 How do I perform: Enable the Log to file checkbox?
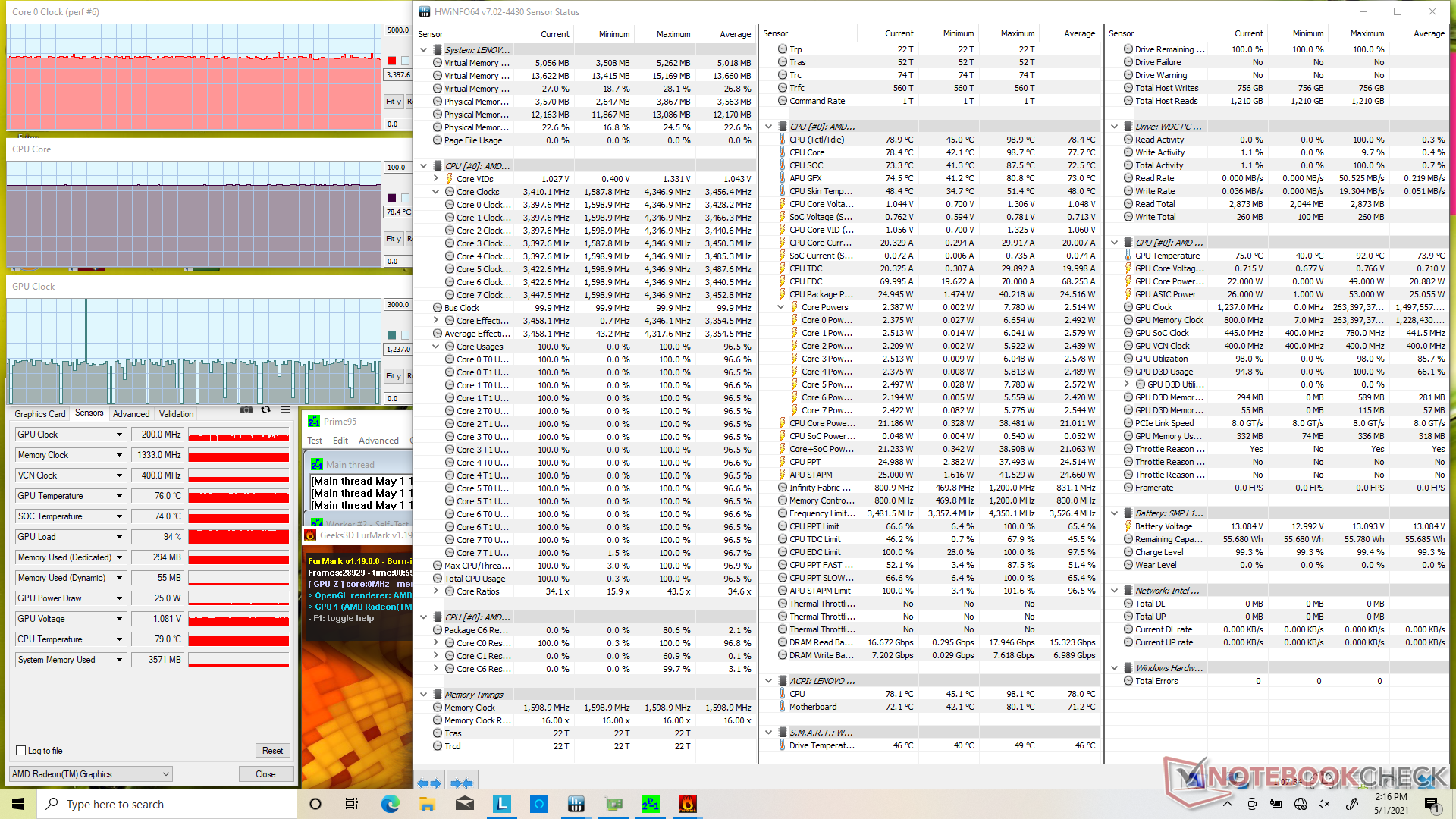[x=21, y=751]
